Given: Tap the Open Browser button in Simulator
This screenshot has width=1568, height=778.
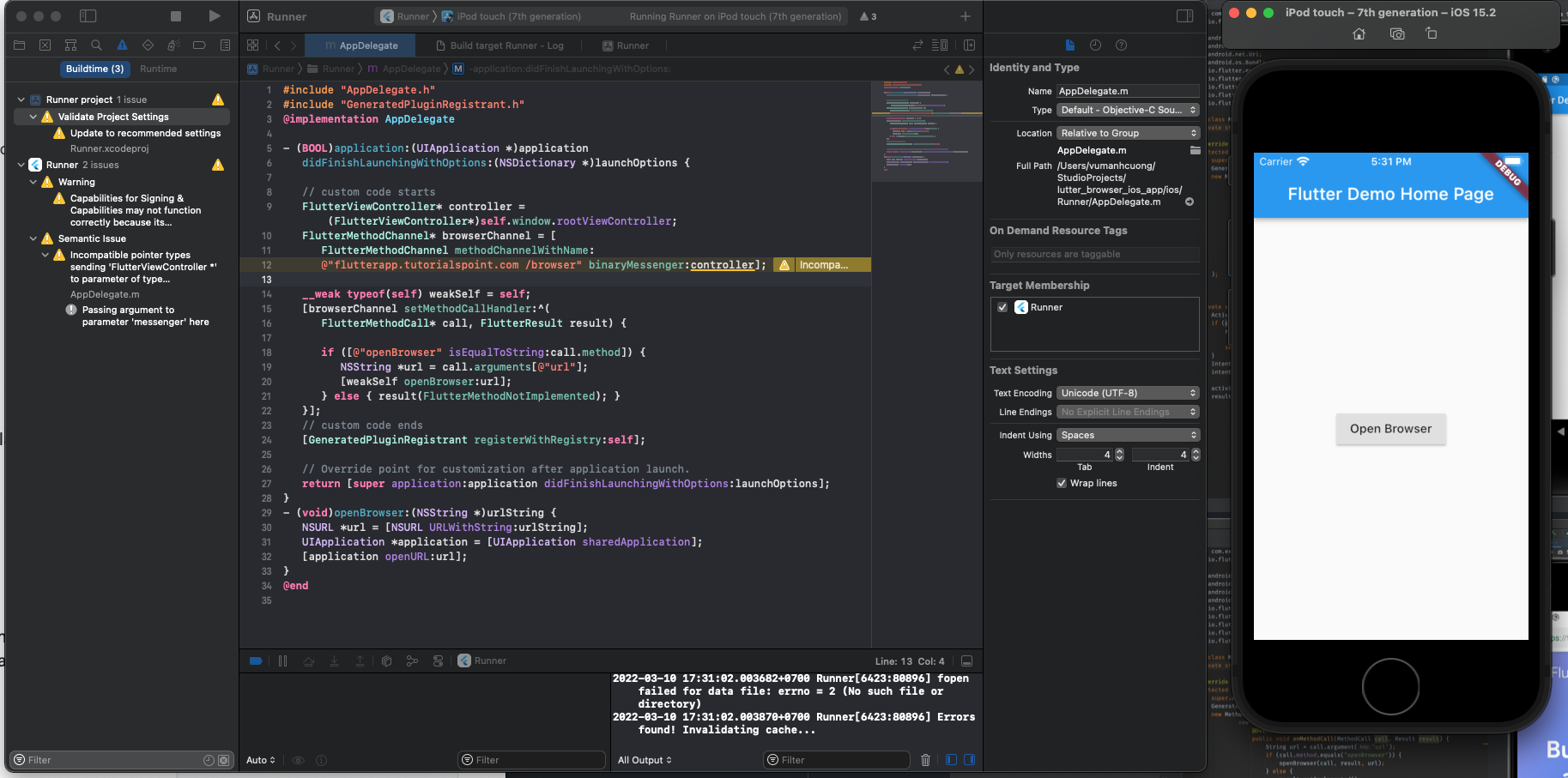Looking at the screenshot, I should (x=1390, y=429).
